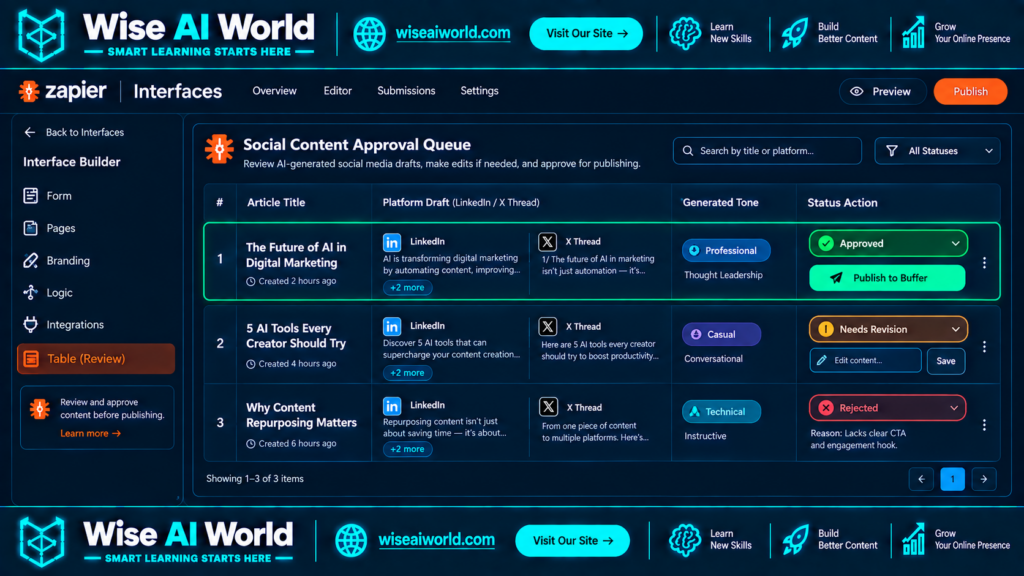Click the Professional tone badge
1024x576 pixels.
coord(726,251)
